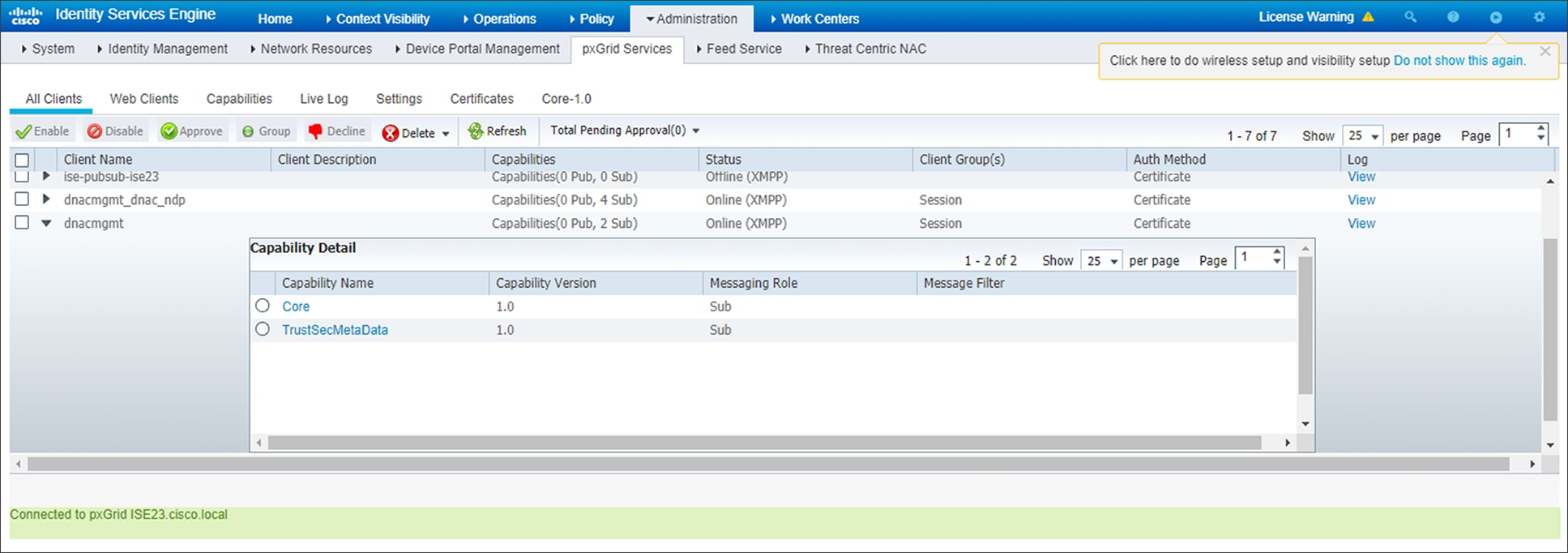
Task: Switch to the Live Log tab
Action: tap(324, 99)
